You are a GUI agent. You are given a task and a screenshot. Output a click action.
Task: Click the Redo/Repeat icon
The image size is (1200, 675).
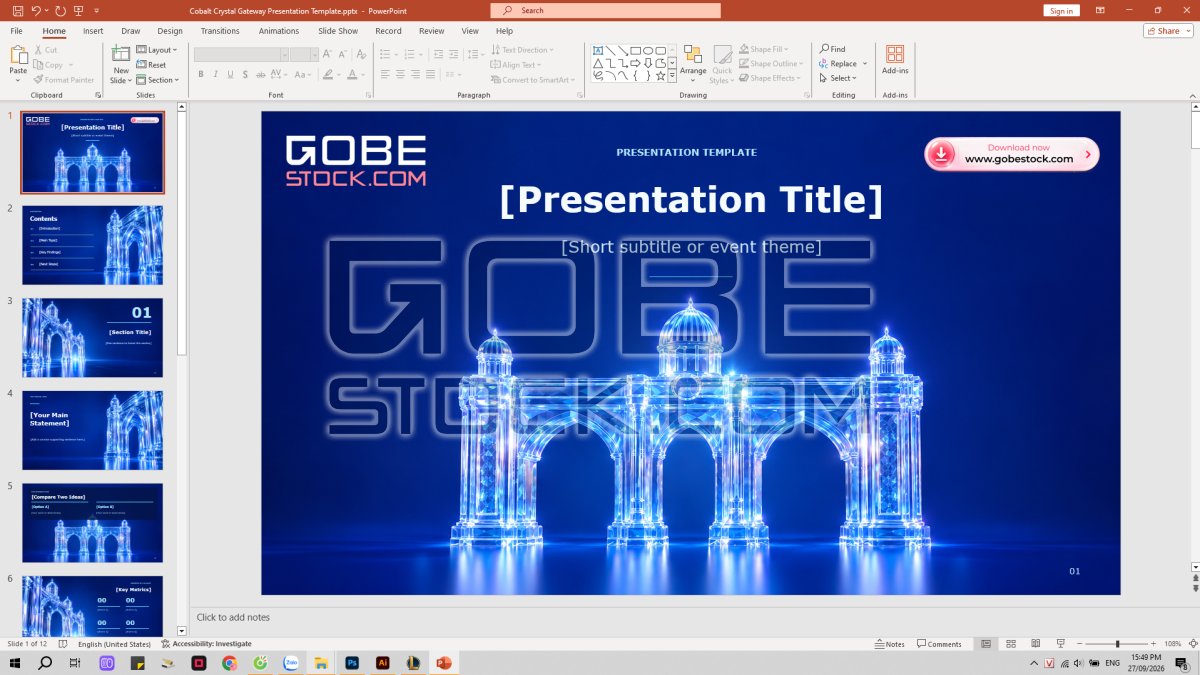(60, 10)
